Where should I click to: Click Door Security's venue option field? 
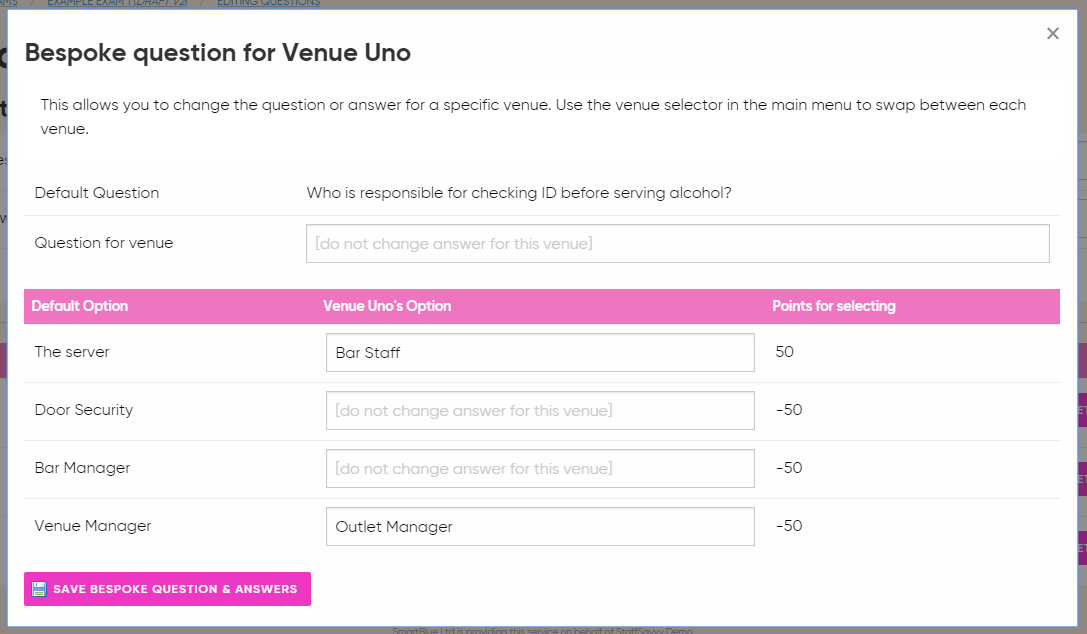540,410
